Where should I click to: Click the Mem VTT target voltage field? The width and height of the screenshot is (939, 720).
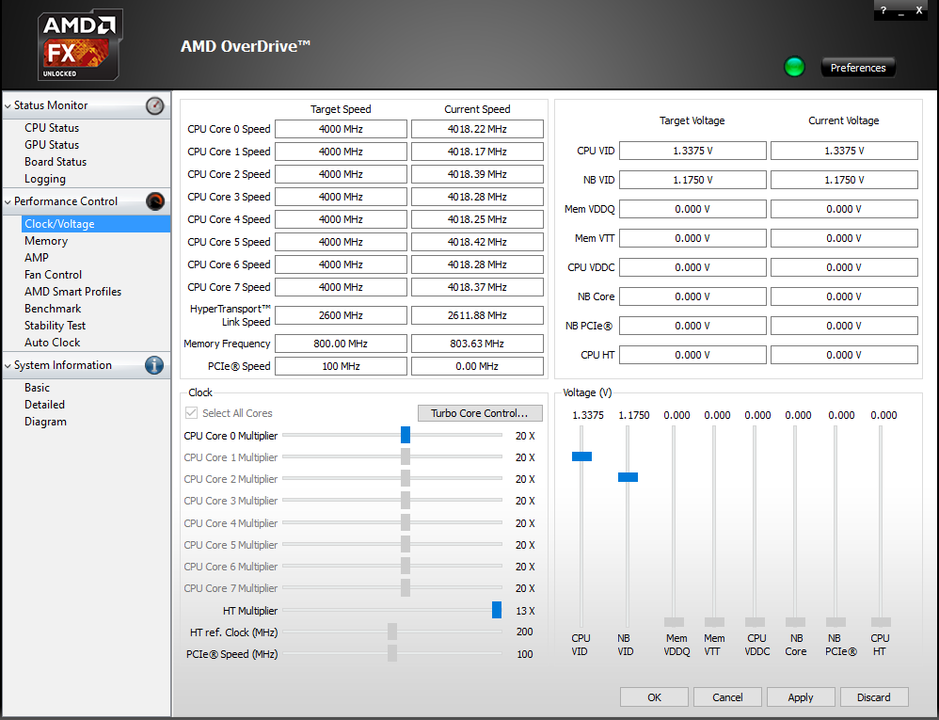[692, 238]
